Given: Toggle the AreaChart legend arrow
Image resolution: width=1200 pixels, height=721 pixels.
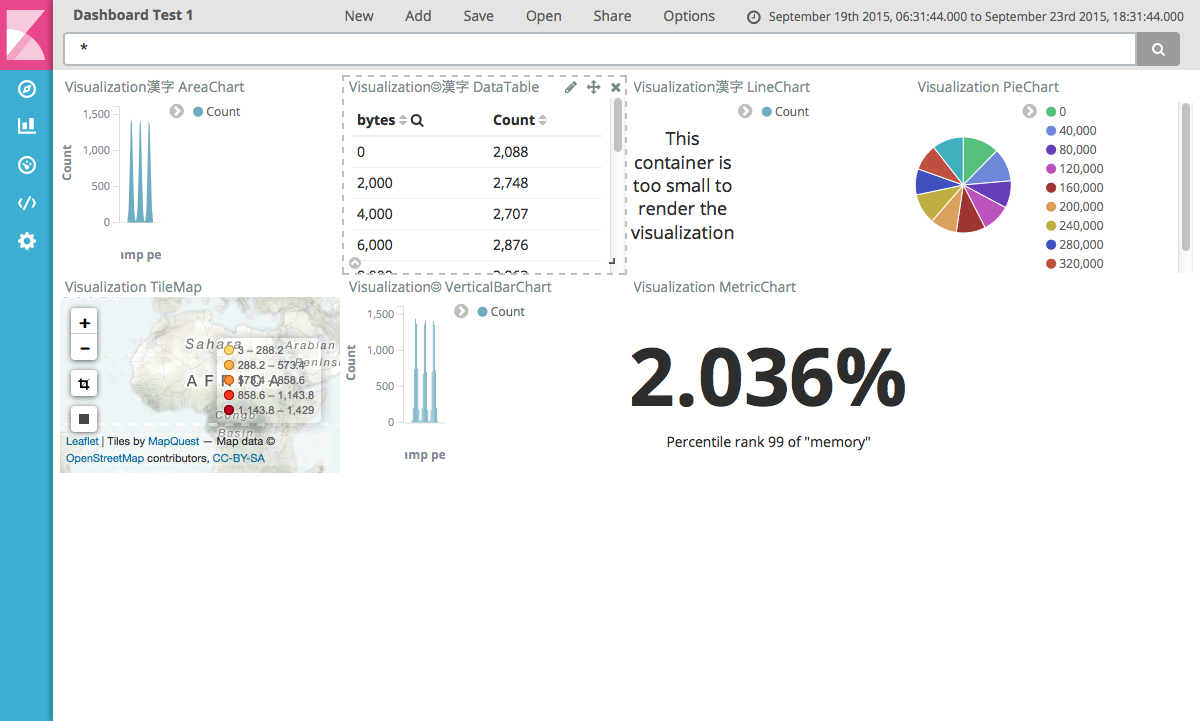Looking at the screenshot, I should point(177,111).
